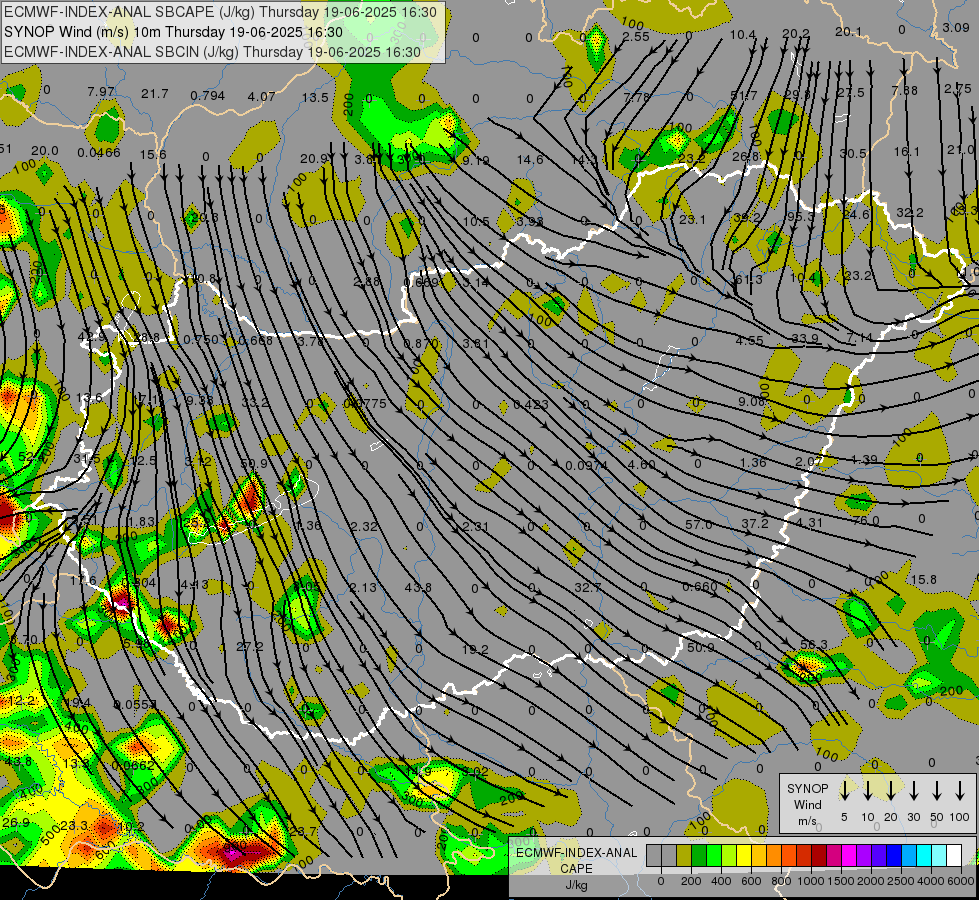Click the 0.794 value near the top
The image size is (979, 900).
coord(207,96)
